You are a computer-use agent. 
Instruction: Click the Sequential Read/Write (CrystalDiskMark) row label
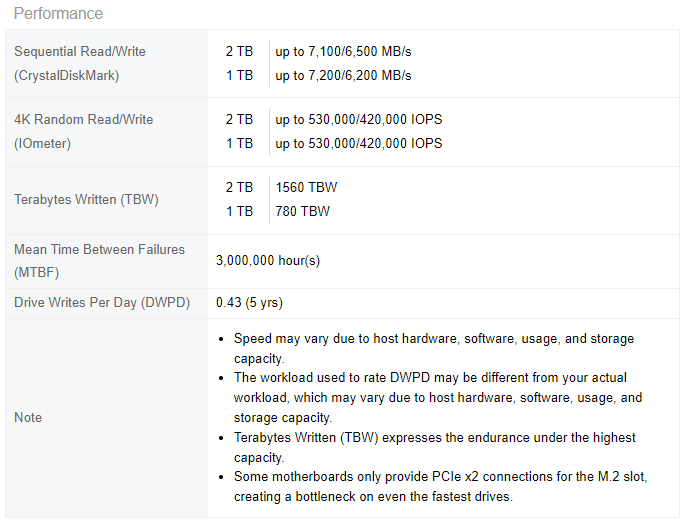pos(80,63)
